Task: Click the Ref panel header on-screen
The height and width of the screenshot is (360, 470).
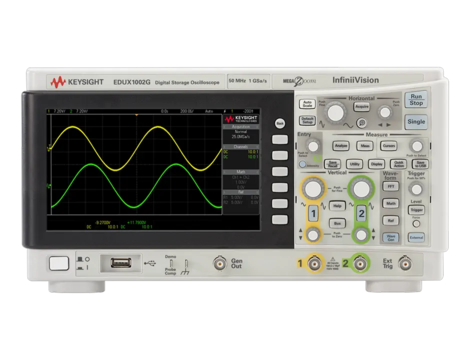Action: 241,192
